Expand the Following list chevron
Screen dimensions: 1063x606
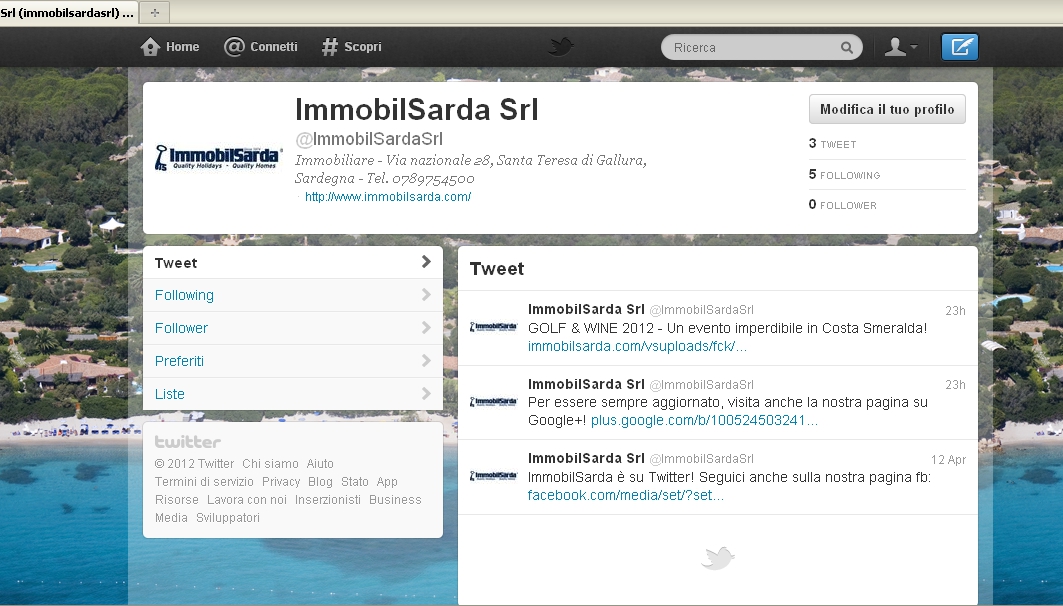[426, 295]
